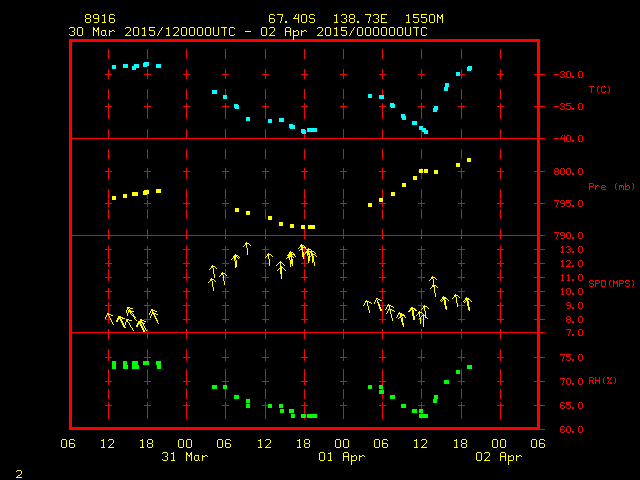Select the '12.0' wind speed tick
640x480 pixels.
click(x=572, y=264)
